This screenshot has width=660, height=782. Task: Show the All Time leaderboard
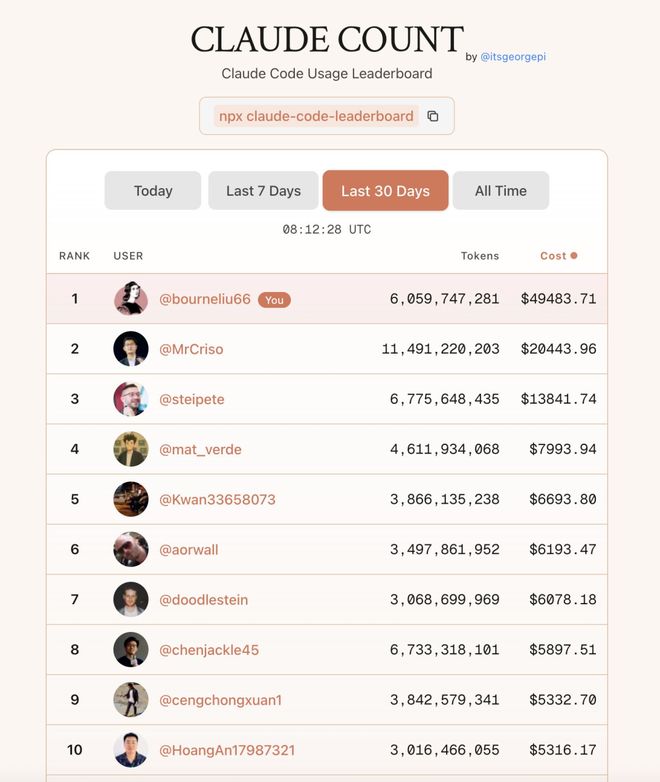click(501, 191)
